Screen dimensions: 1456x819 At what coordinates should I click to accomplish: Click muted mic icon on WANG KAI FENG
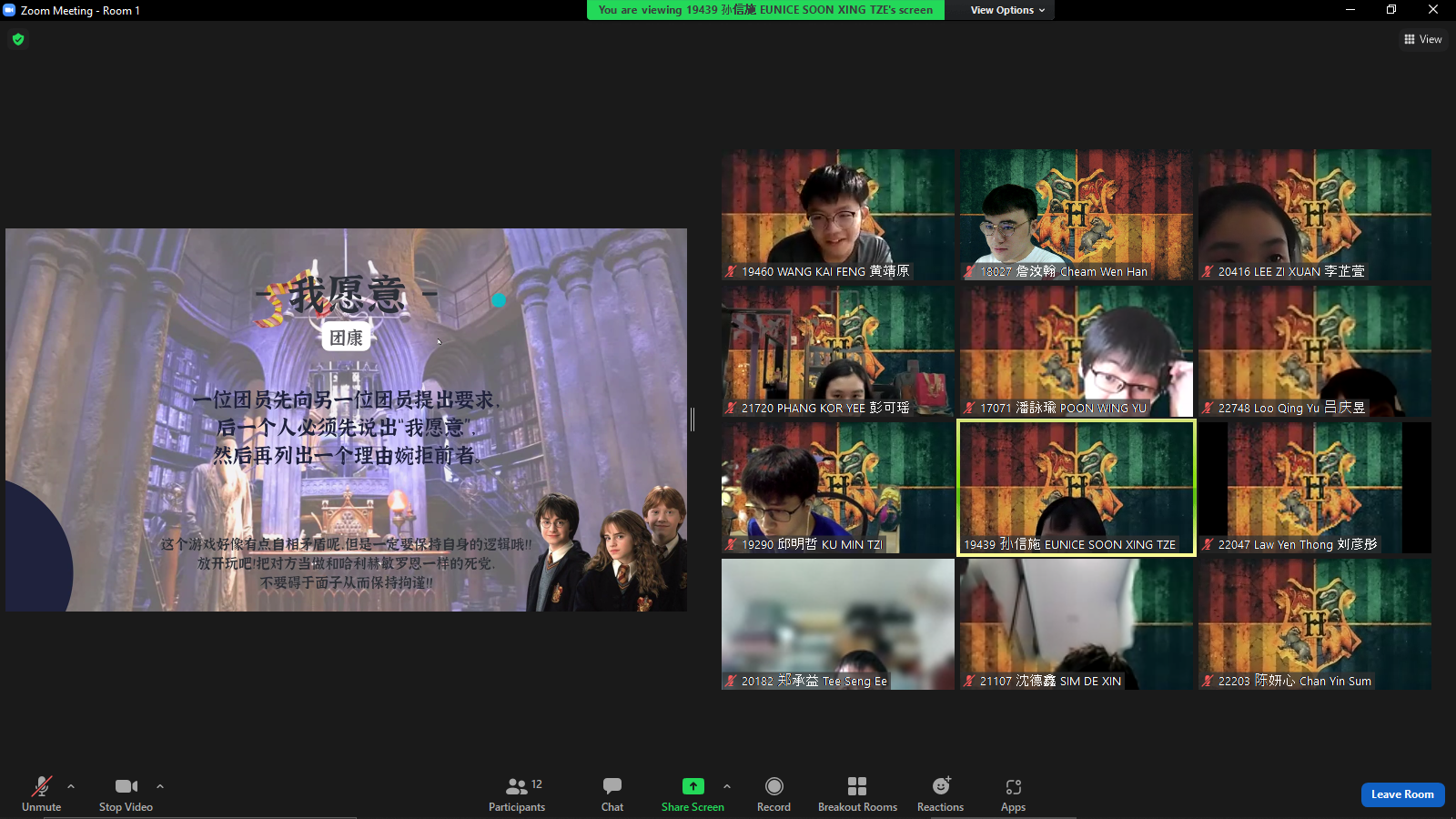coord(731,271)
